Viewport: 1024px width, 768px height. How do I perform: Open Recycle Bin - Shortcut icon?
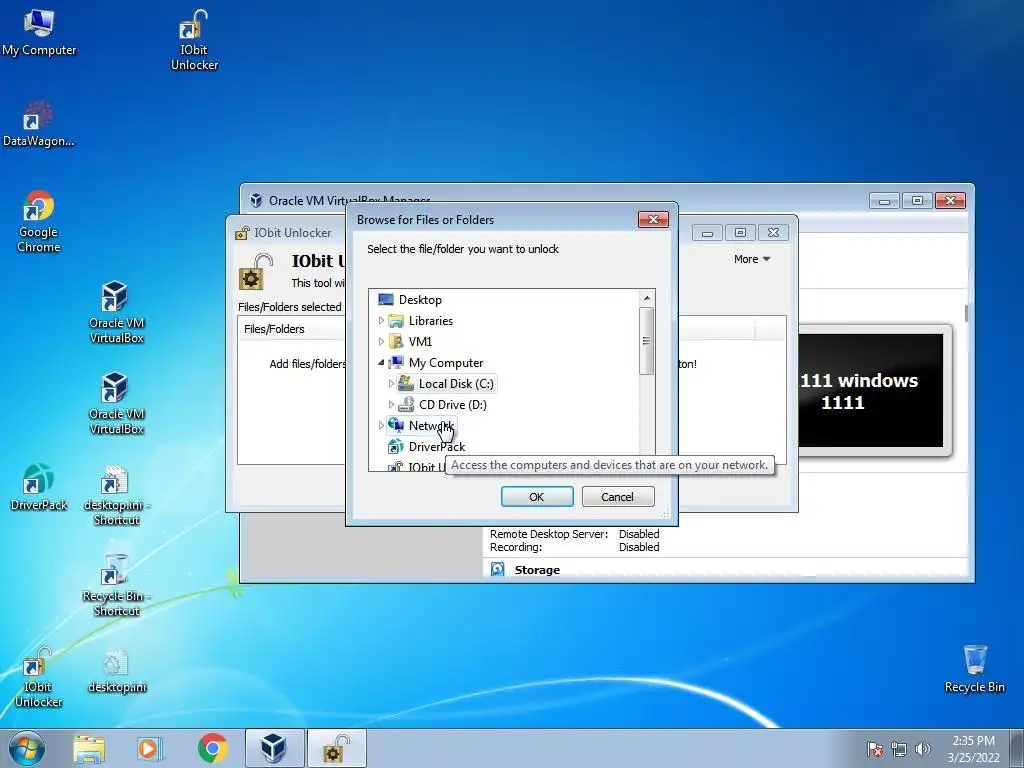click(x=116, y=586)
